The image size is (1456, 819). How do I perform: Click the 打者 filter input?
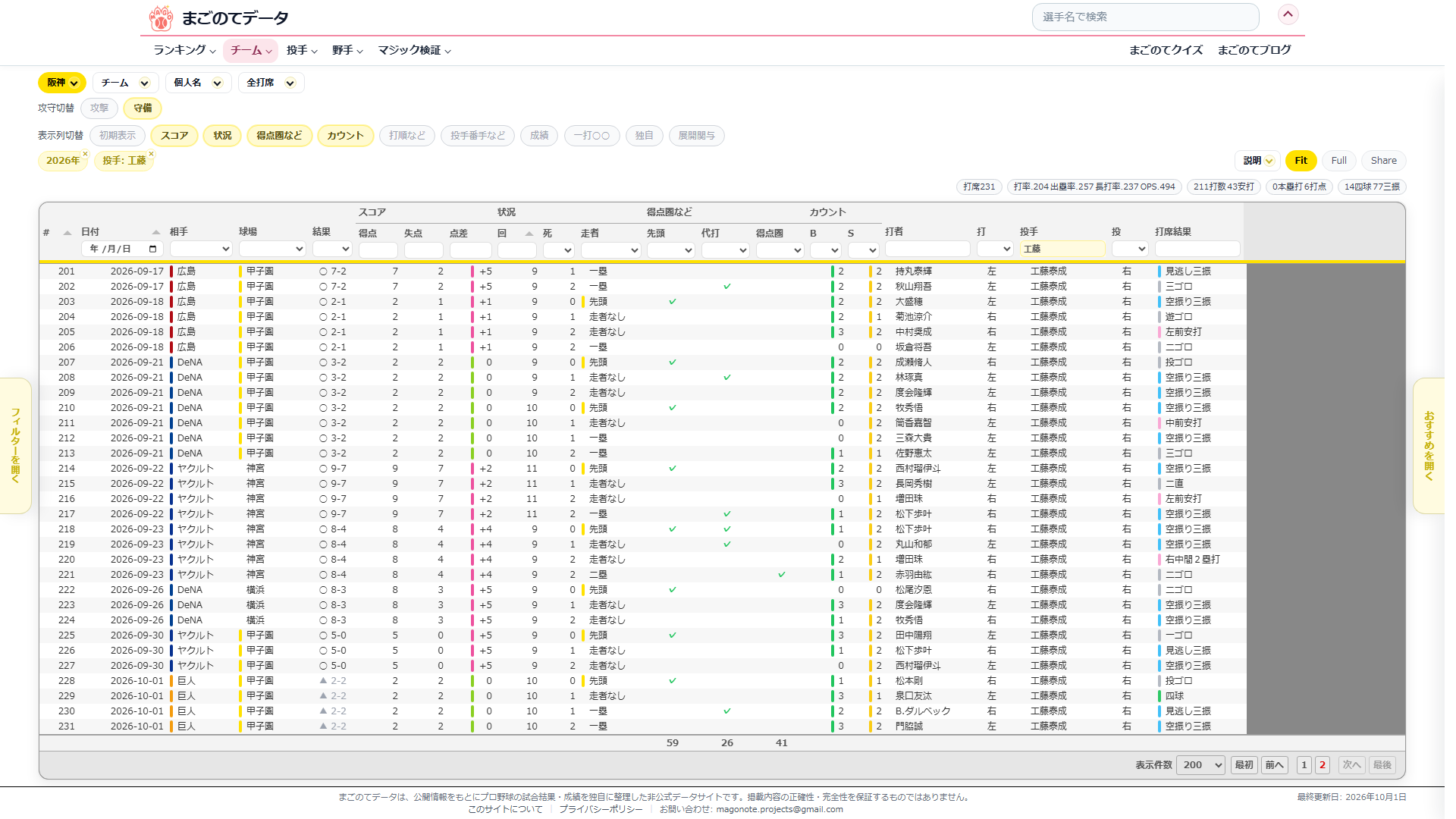(927, 249)
